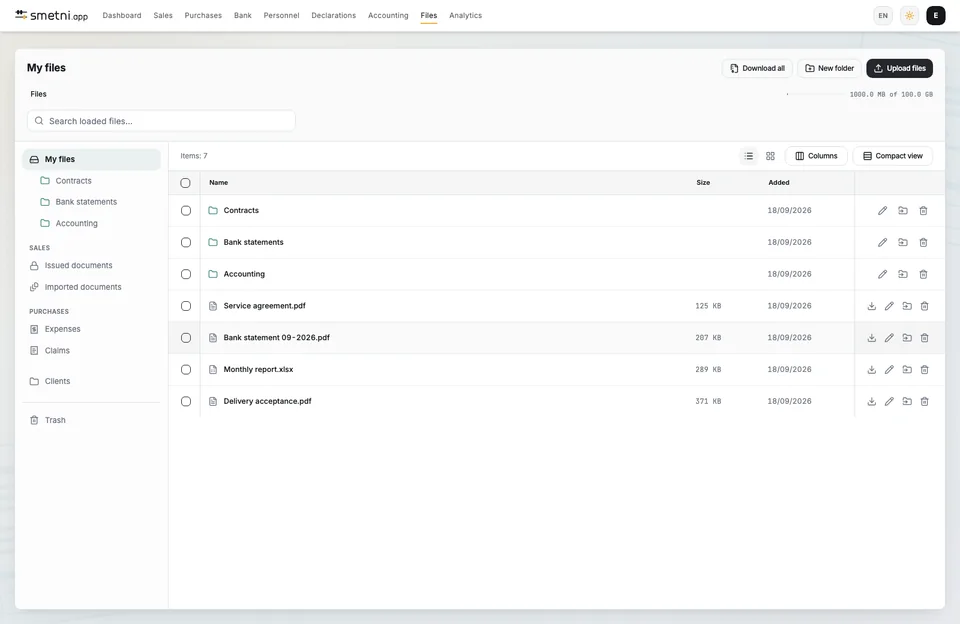The height and width of the screenshot is (624, 960).
Task: Focus the Search loaded files field
Action: (161, 121)
